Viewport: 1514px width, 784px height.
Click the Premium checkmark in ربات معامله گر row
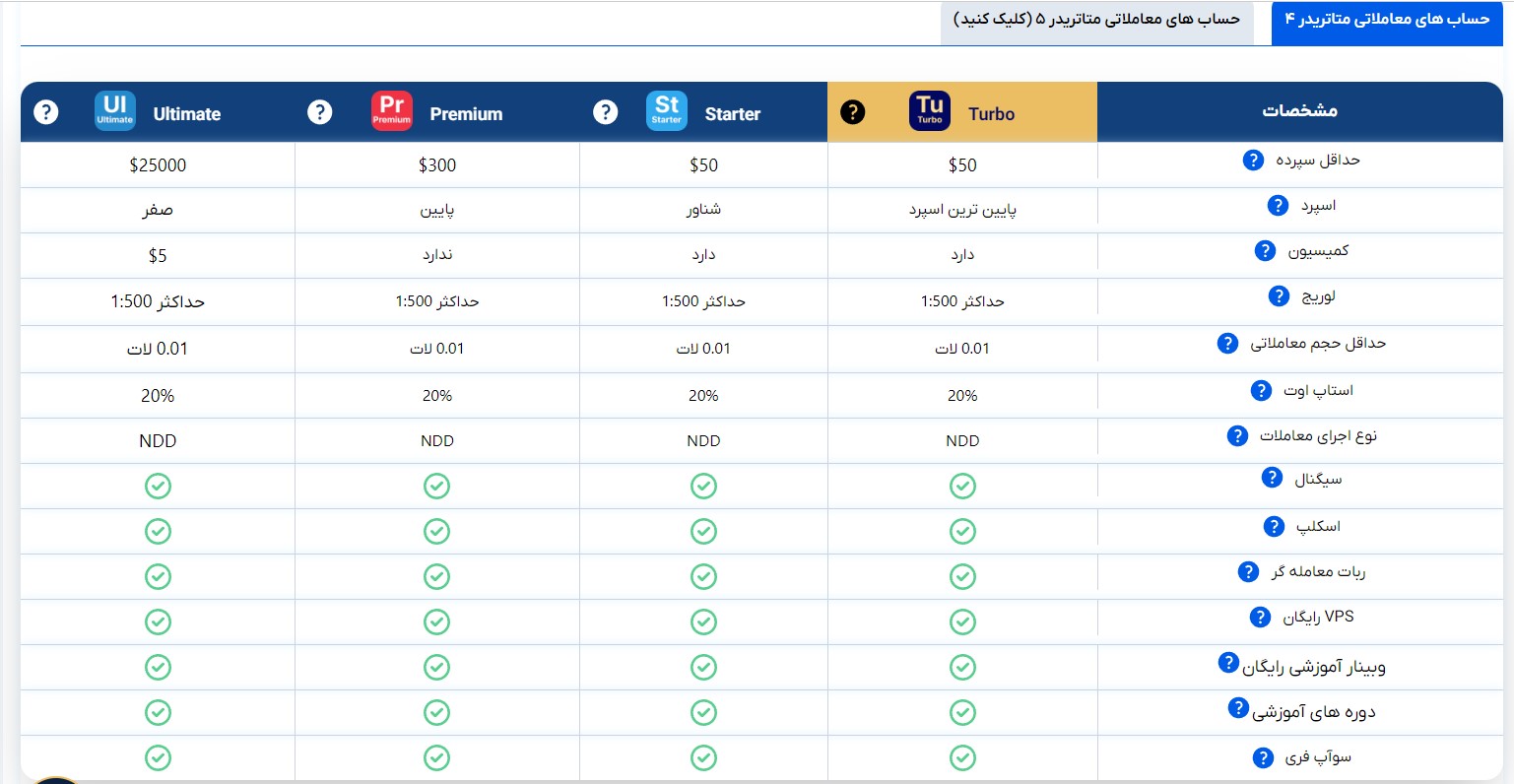pyautogui.click(x=437, y=576)
